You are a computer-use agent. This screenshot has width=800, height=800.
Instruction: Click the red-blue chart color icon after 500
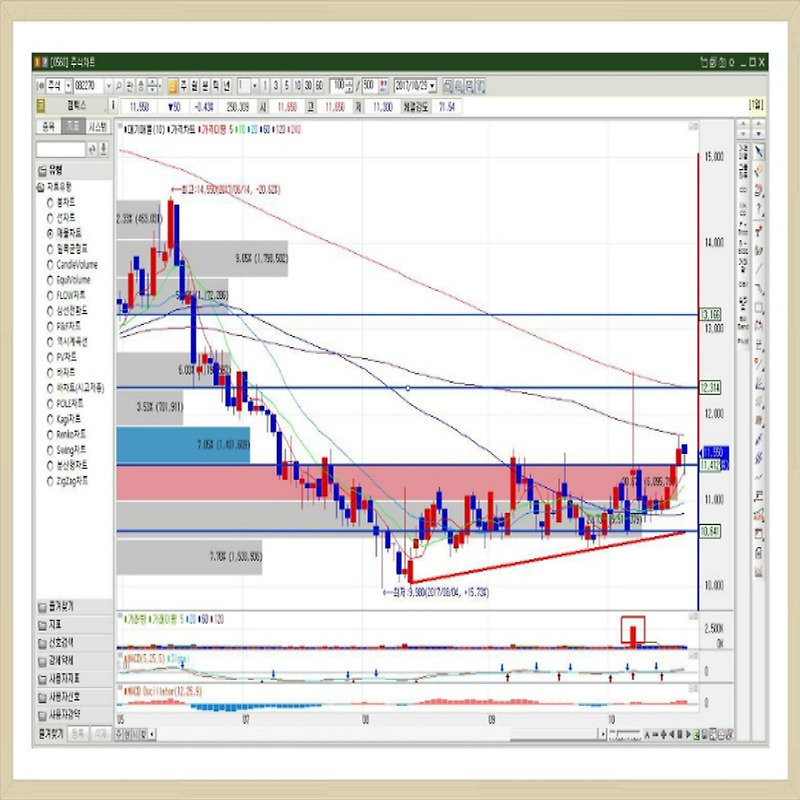click(x=384, y=86)
